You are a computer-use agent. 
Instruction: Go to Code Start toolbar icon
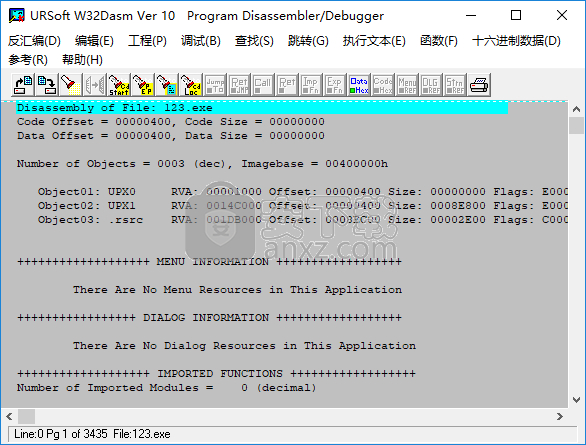[x=119, y=85]
